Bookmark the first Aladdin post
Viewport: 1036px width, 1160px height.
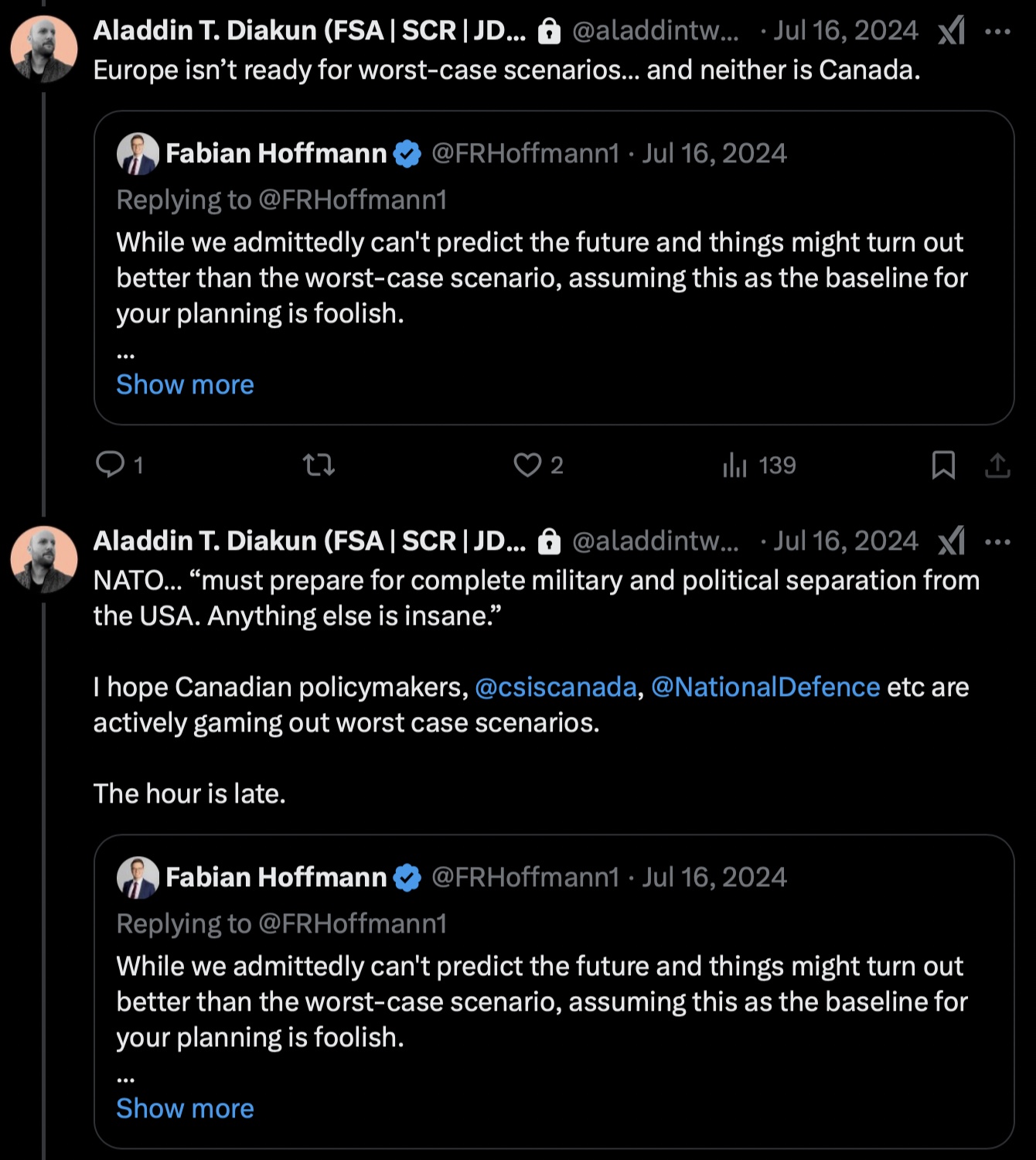pos(943,465)
